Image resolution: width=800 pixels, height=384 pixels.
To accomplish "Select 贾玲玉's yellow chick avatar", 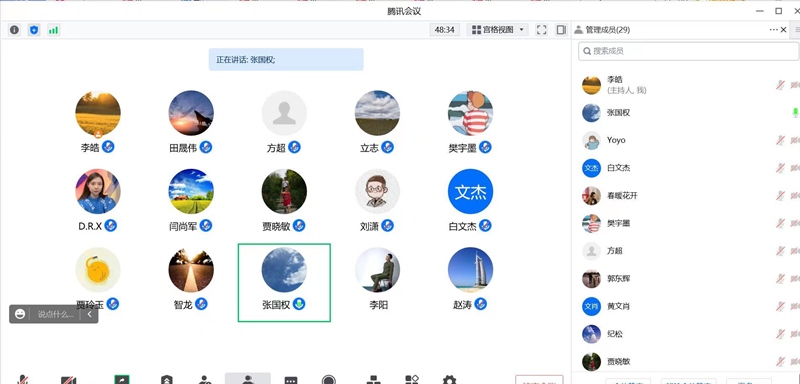I will (x=98, y=270).
